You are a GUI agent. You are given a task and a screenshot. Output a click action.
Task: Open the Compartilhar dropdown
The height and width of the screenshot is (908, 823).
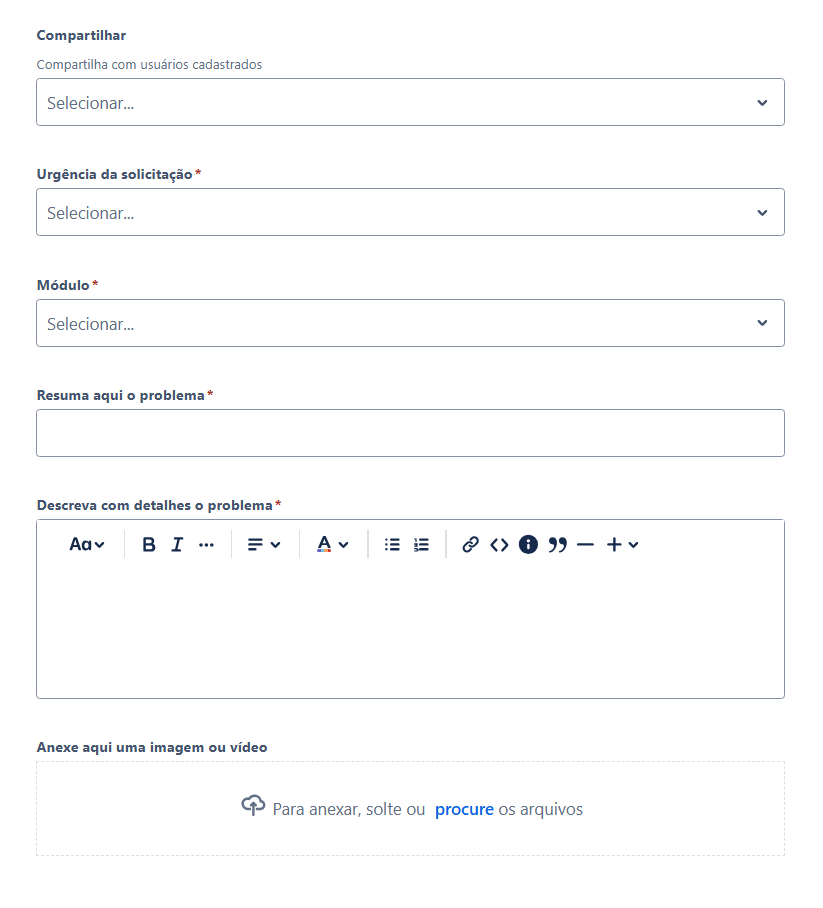pos(411,102)
